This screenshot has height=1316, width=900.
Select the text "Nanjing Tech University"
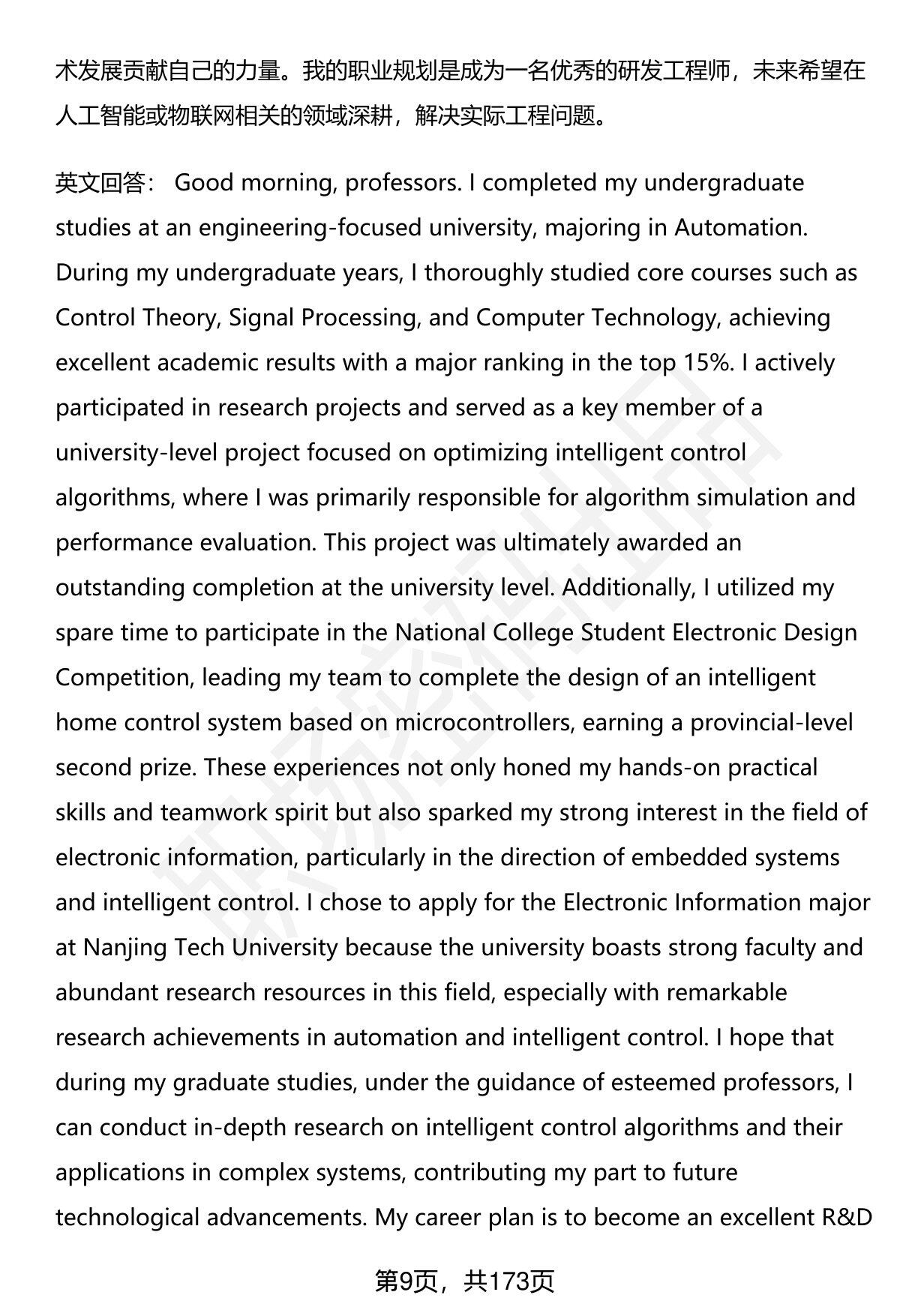coord(211,948)
